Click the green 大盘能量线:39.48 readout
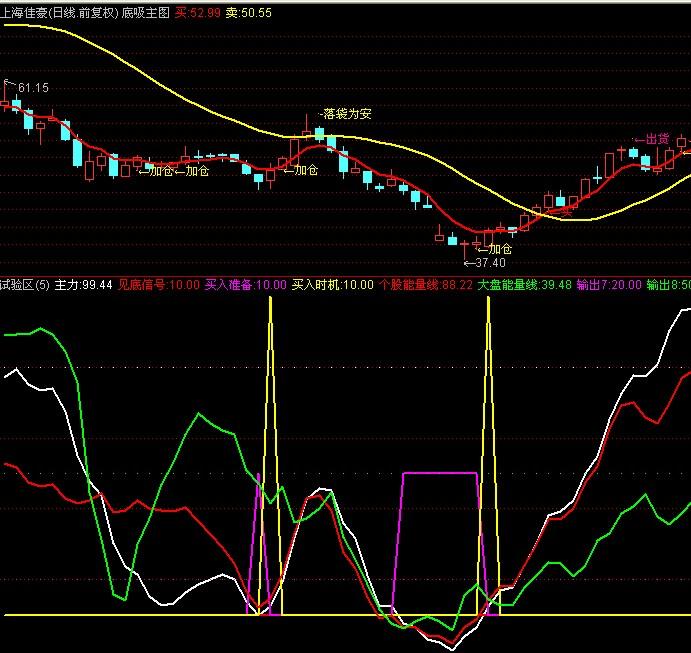The width and height of the screenshot is (691, 653). click(x=524, y=285)
